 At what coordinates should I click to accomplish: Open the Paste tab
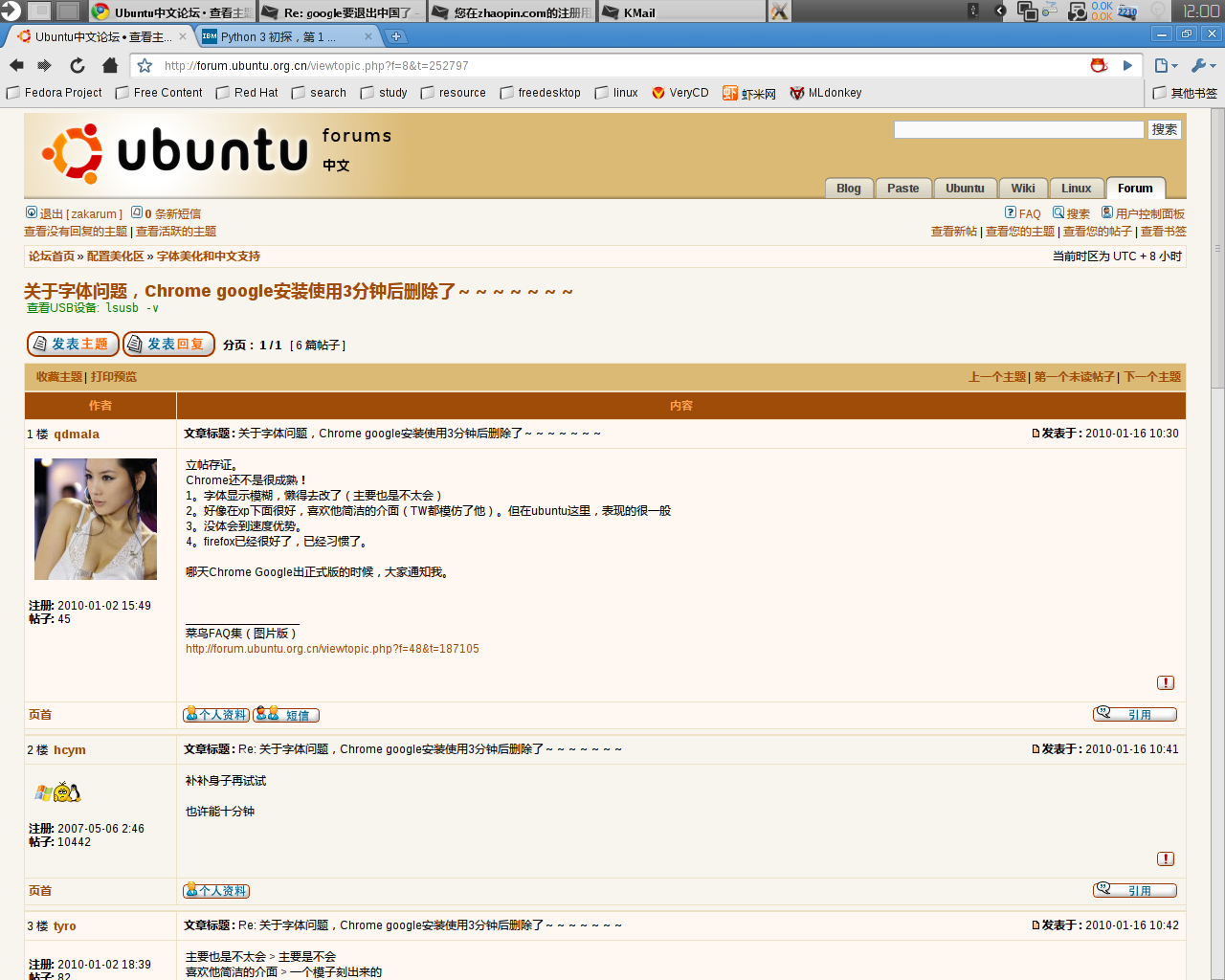pyautogui.click(x=903, y=189)
